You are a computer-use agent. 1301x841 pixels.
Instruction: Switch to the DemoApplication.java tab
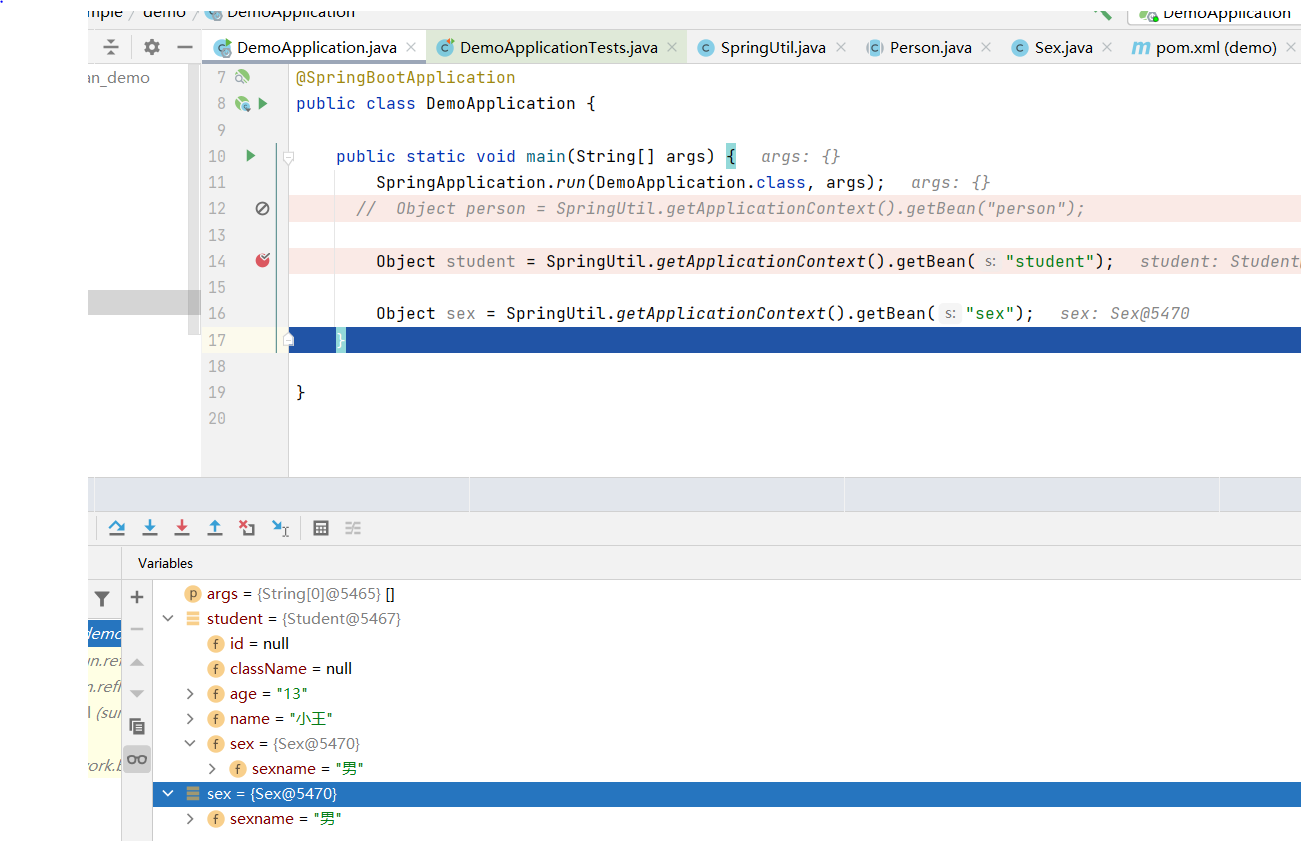316,47
